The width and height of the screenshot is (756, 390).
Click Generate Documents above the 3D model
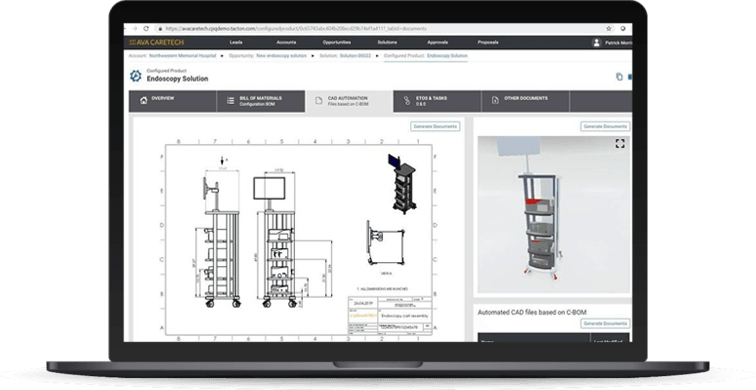[605, 126]
